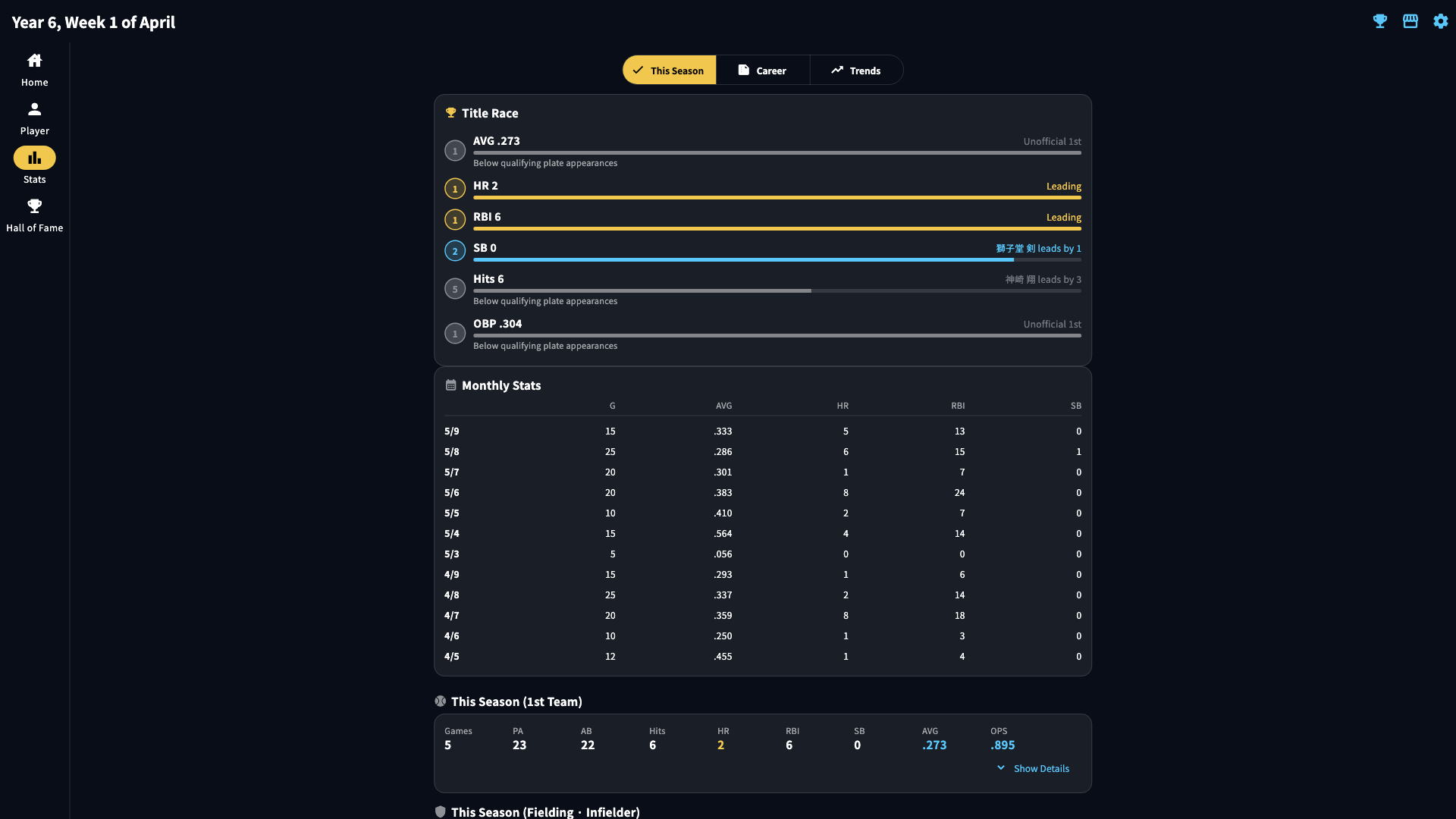
Task: Click season AVG value .273
Action: [x=934, y=745]
